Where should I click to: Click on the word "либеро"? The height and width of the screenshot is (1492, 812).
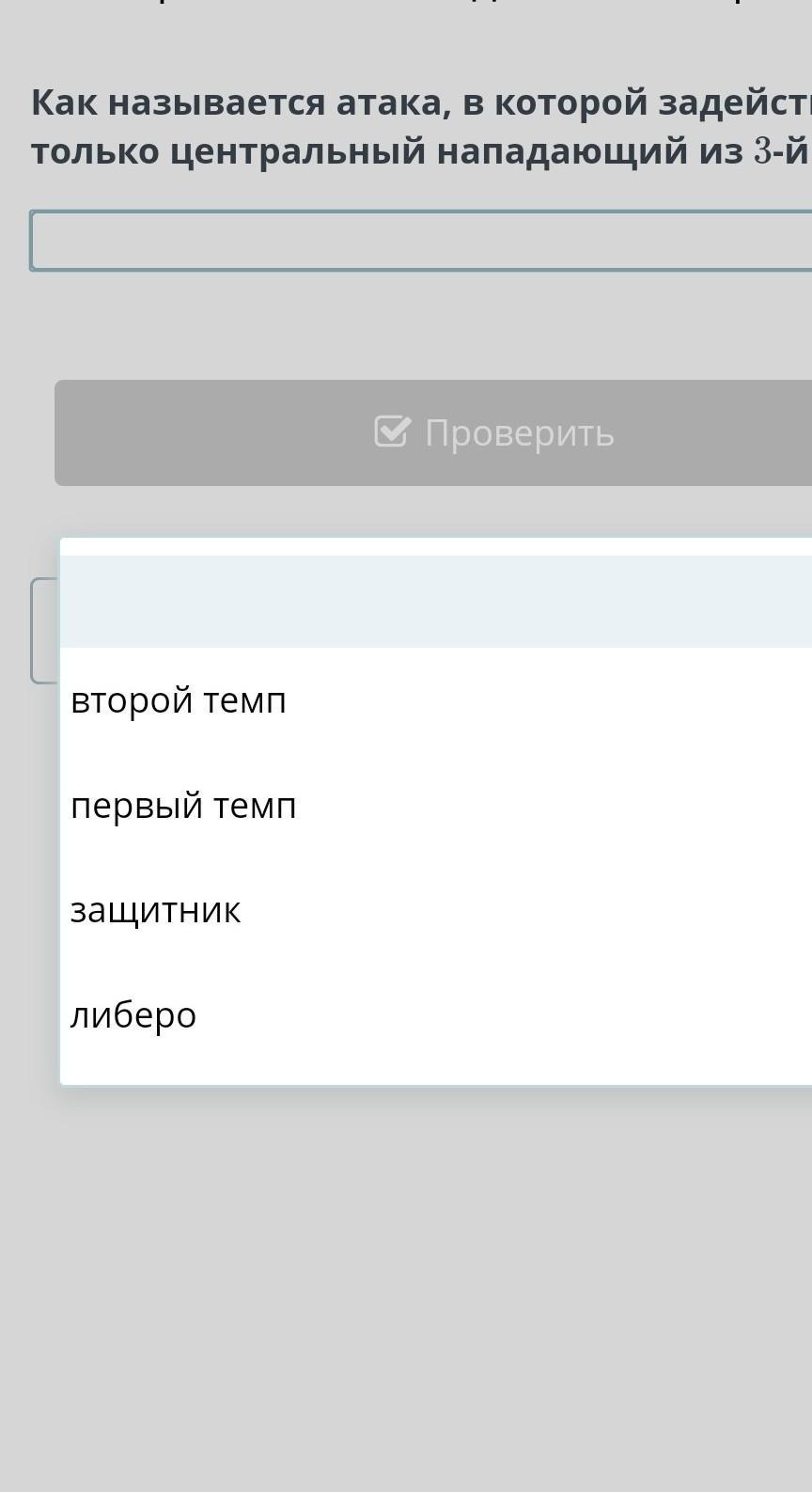point(133,1016)
